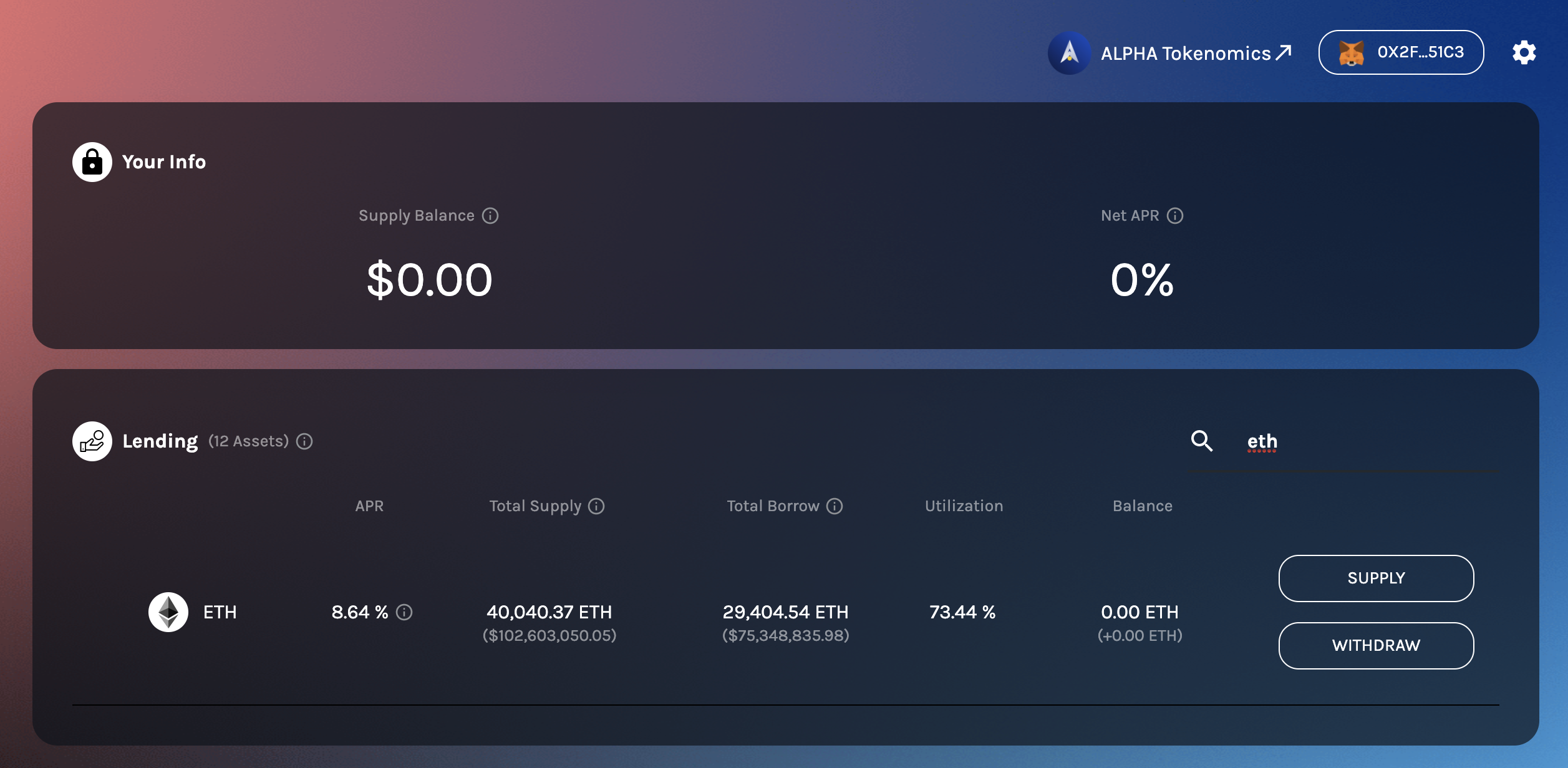The image size is (1568, 768).
Task: Click the Utilization column header
Action: (x=964, y=506)
